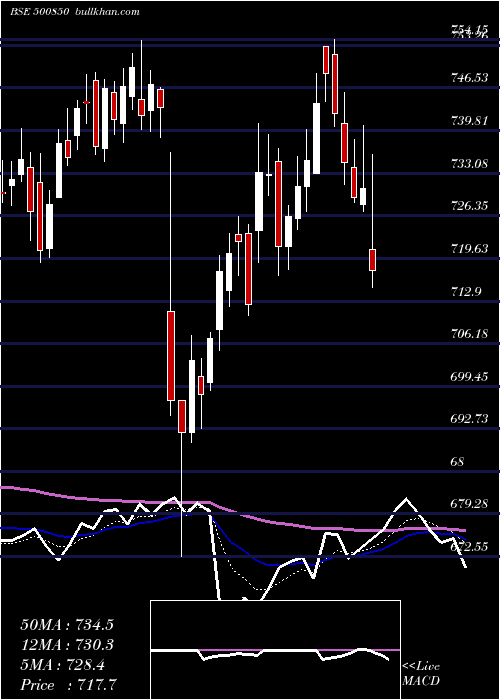Click the 719.63 price axis label

pyautogui.click(x=470, y=249)
